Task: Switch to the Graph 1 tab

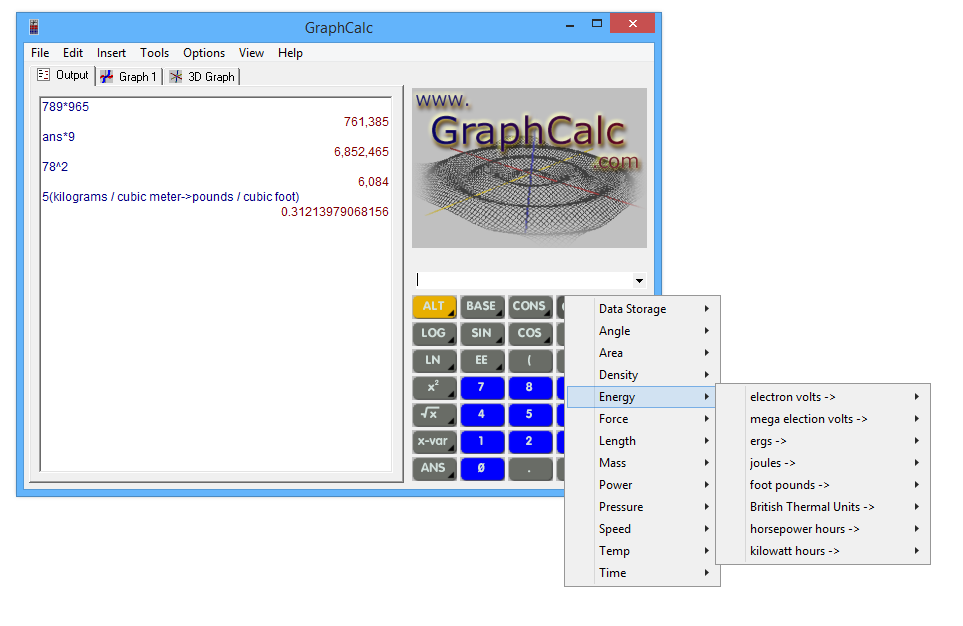Action: (129, 77)
